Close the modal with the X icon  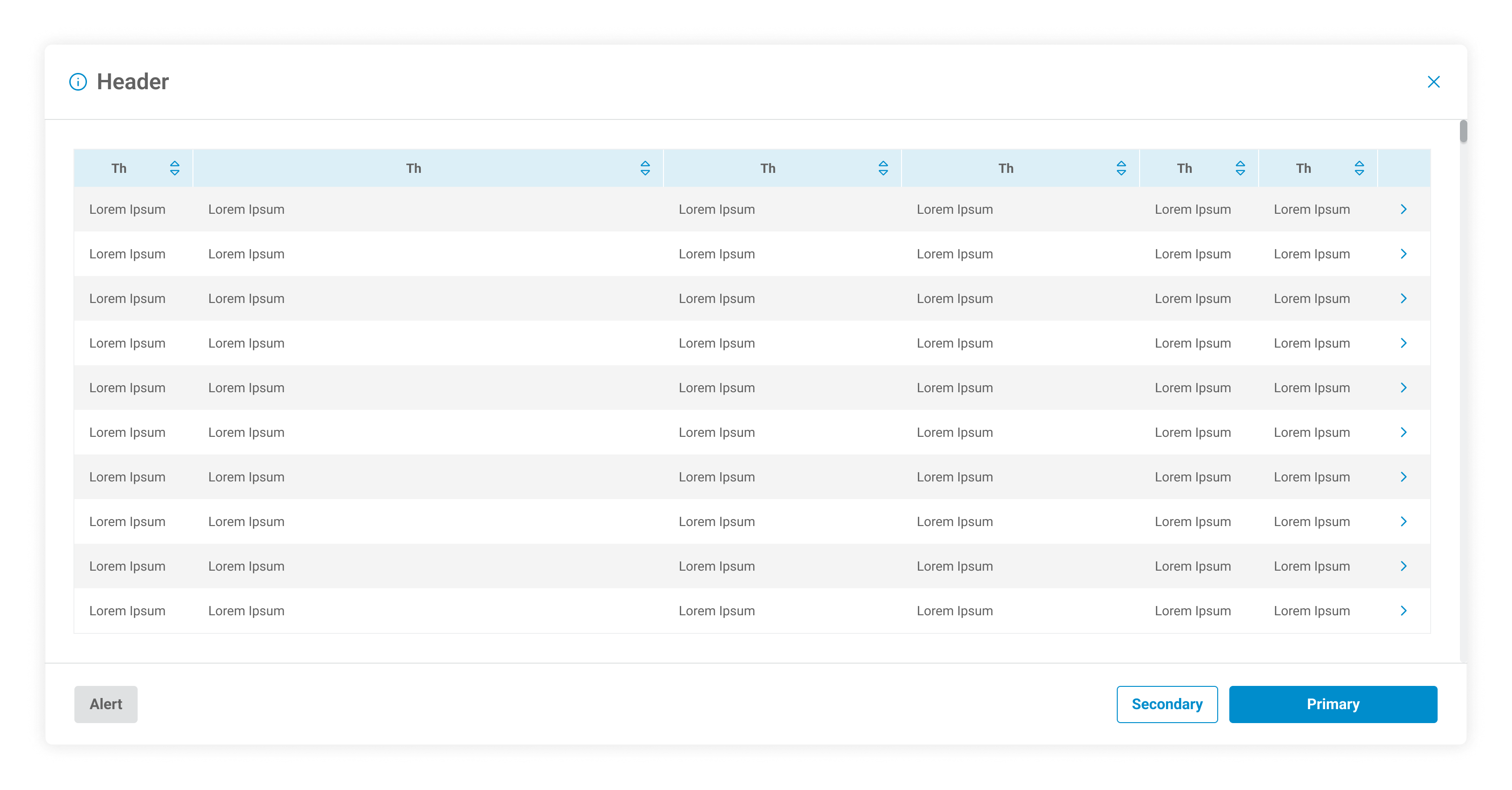pyautogui.click(x=1433, y=81)
